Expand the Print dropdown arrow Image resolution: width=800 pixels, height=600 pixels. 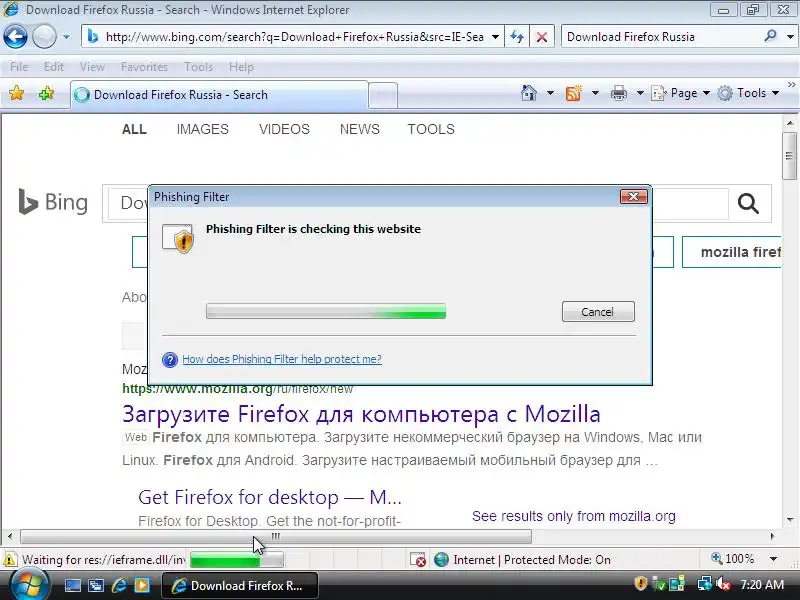coord(640,93)
